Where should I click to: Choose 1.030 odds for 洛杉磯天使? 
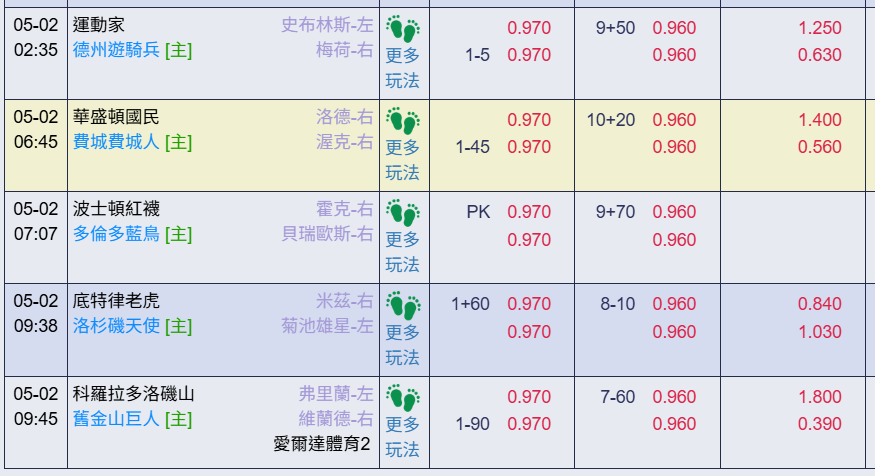coord(820,331)
